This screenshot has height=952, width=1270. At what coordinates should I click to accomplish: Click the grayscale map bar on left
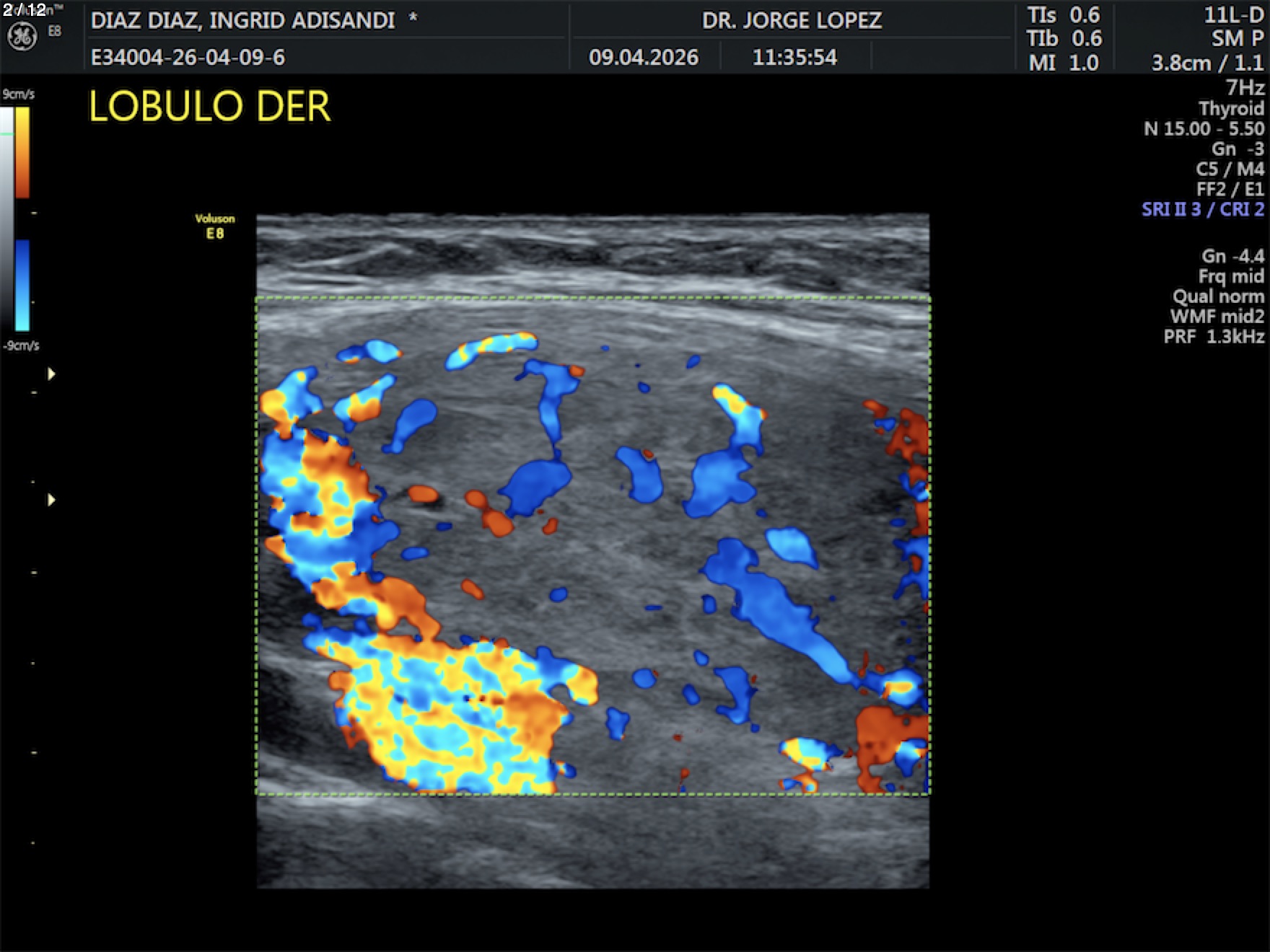click(x=6, y=216)
